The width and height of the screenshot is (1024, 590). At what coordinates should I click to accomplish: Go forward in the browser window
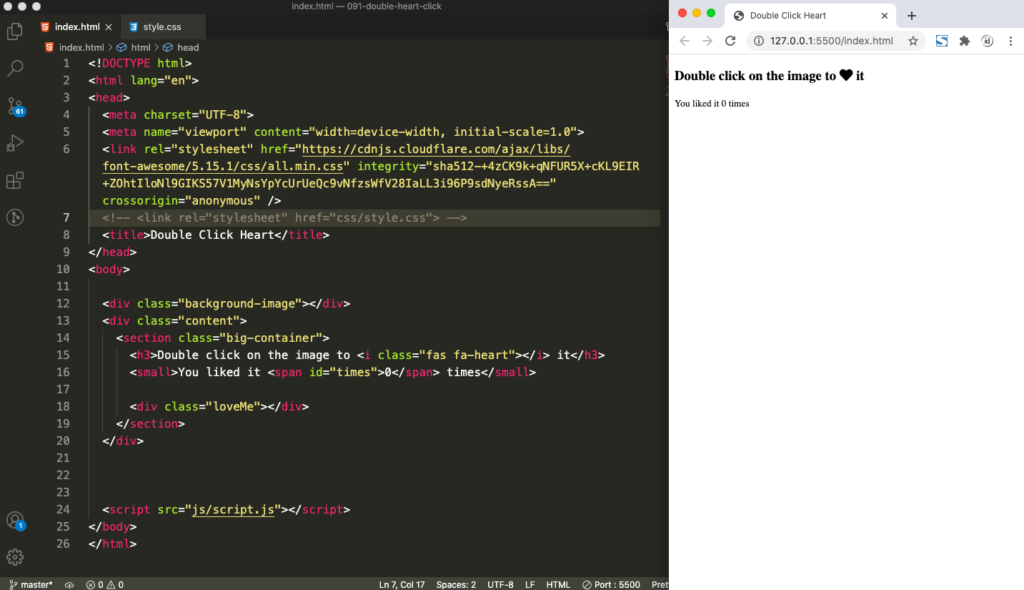point(707,41)
